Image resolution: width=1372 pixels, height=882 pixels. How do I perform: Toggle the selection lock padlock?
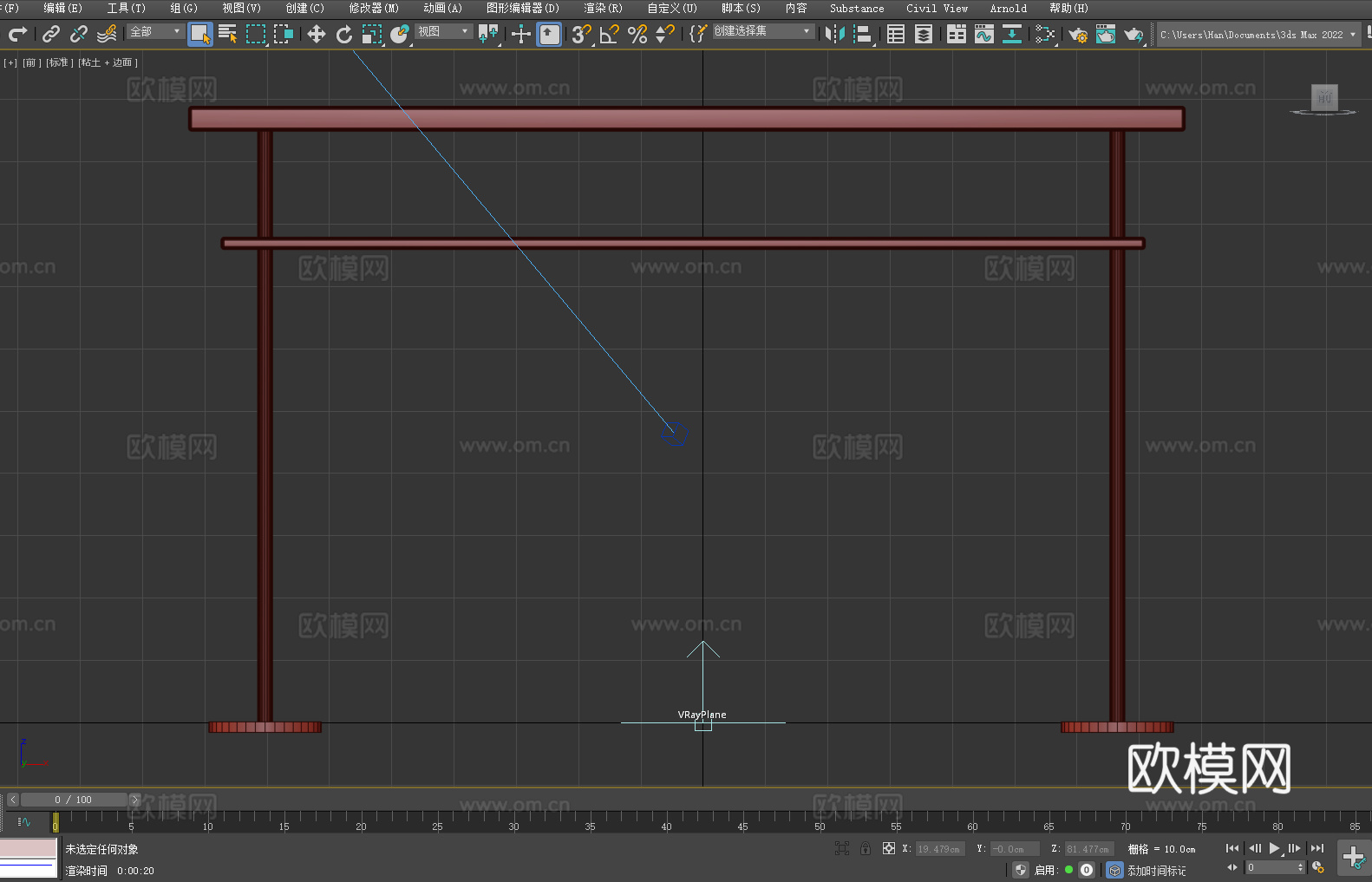pyautogui.click(x=866, y=849)
